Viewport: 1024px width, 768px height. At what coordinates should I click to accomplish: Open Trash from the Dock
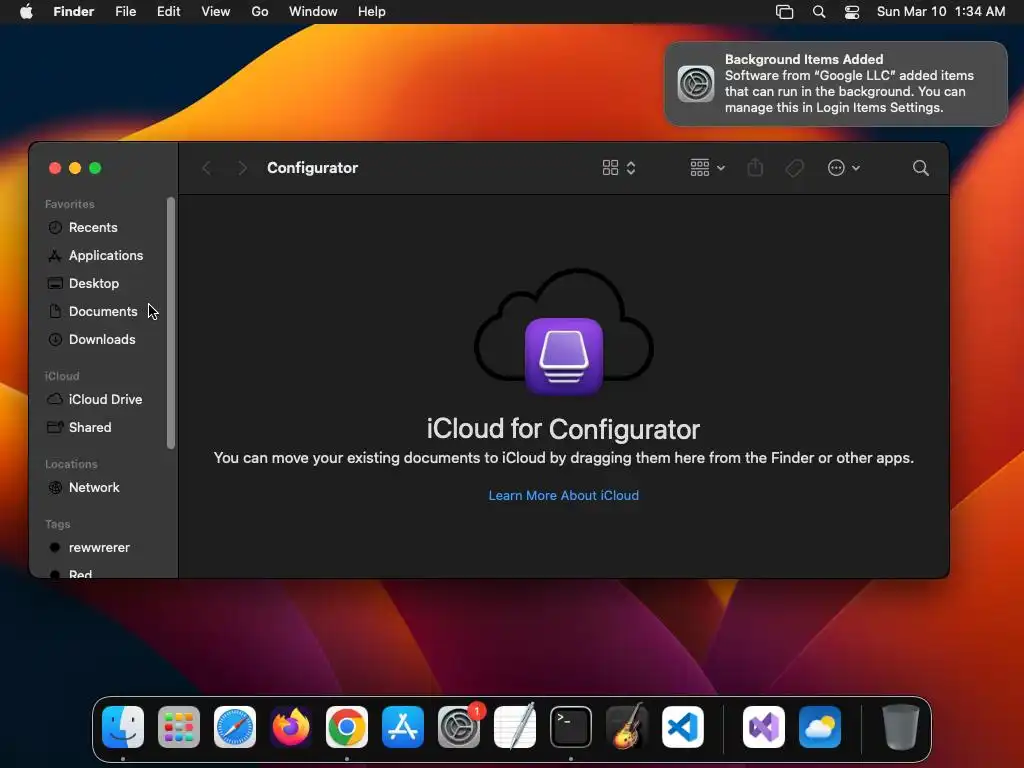point(901,727)
